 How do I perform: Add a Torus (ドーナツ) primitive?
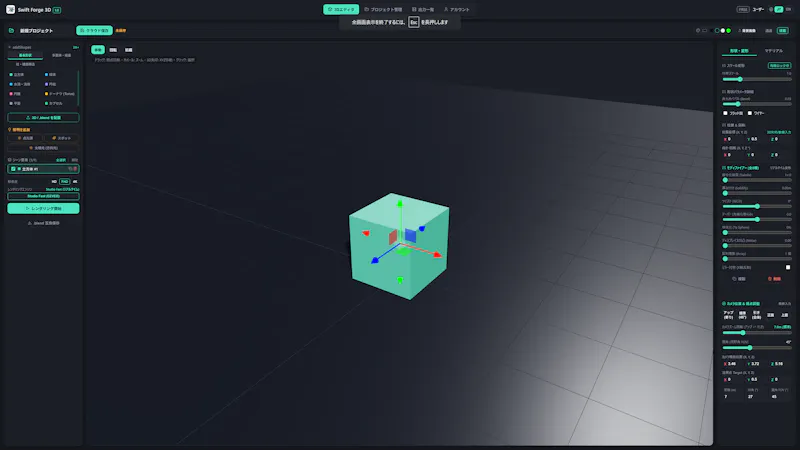[x=60, y=94]
